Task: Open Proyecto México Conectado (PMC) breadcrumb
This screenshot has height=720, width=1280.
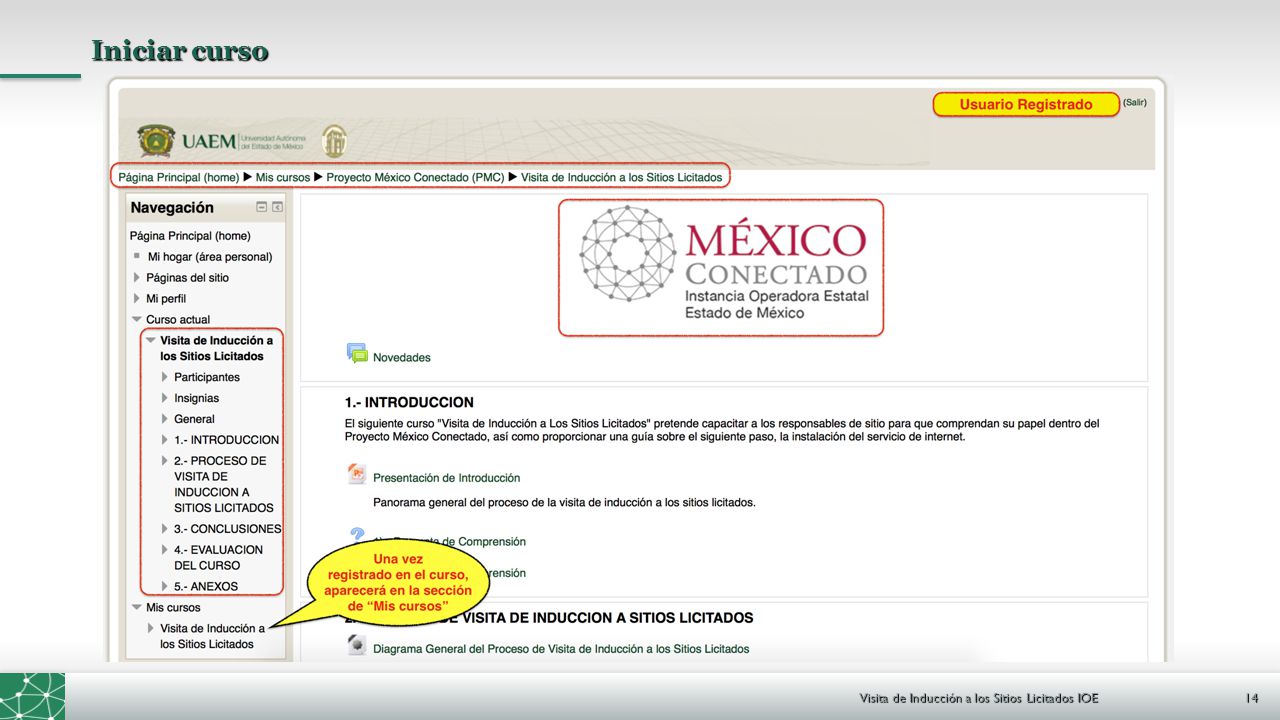Action: [415, 177]
